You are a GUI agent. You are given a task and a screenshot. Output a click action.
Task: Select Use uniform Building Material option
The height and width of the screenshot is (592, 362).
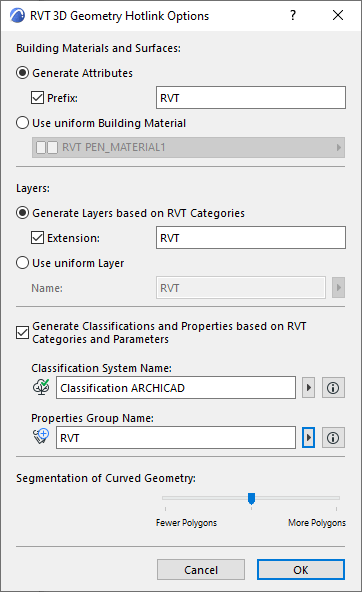[22, 123]
